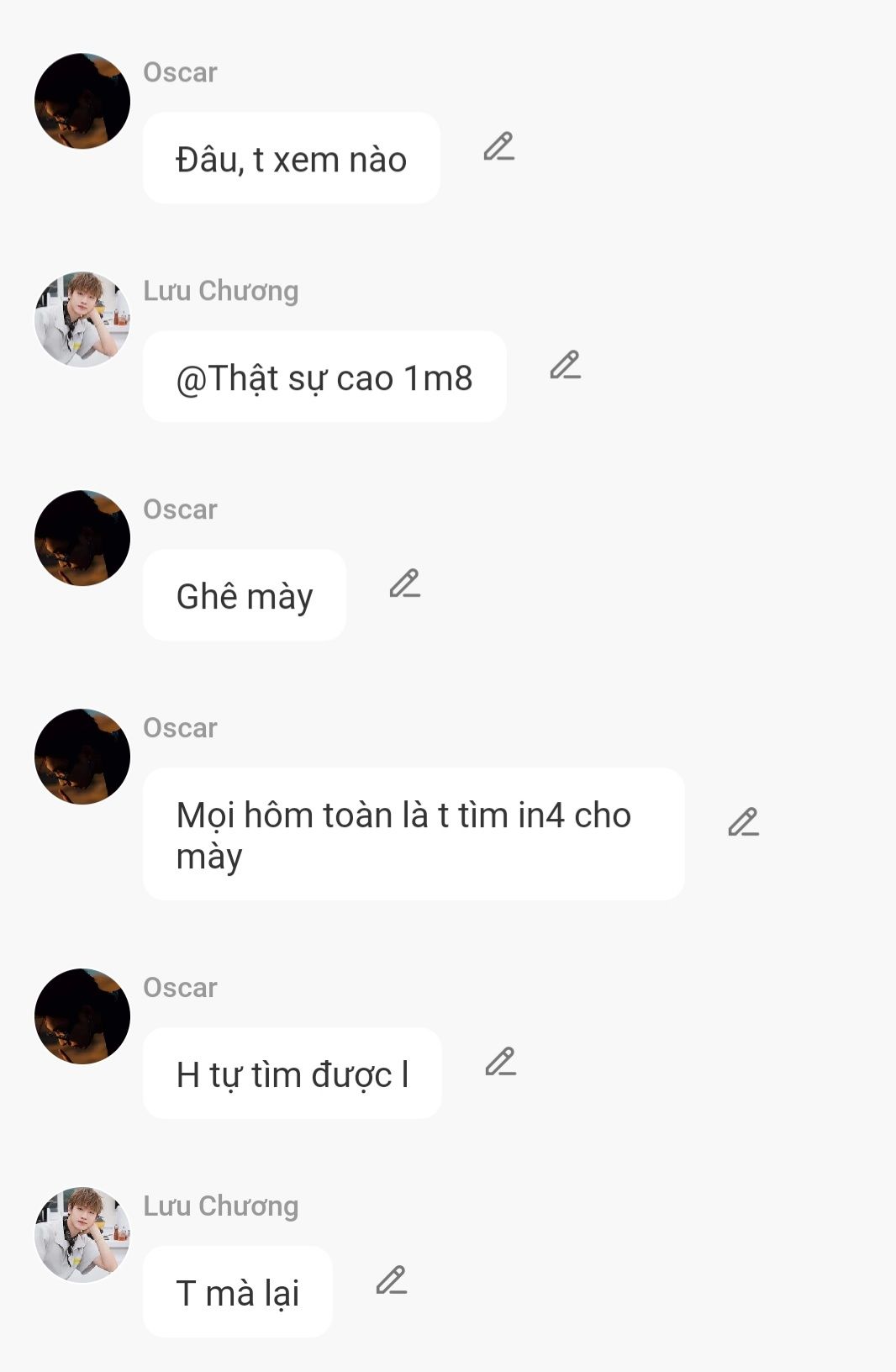Select the "Đâu, t xem nào" message bubble
Viewport: 896px width, 1372px height.
[292, 158]
